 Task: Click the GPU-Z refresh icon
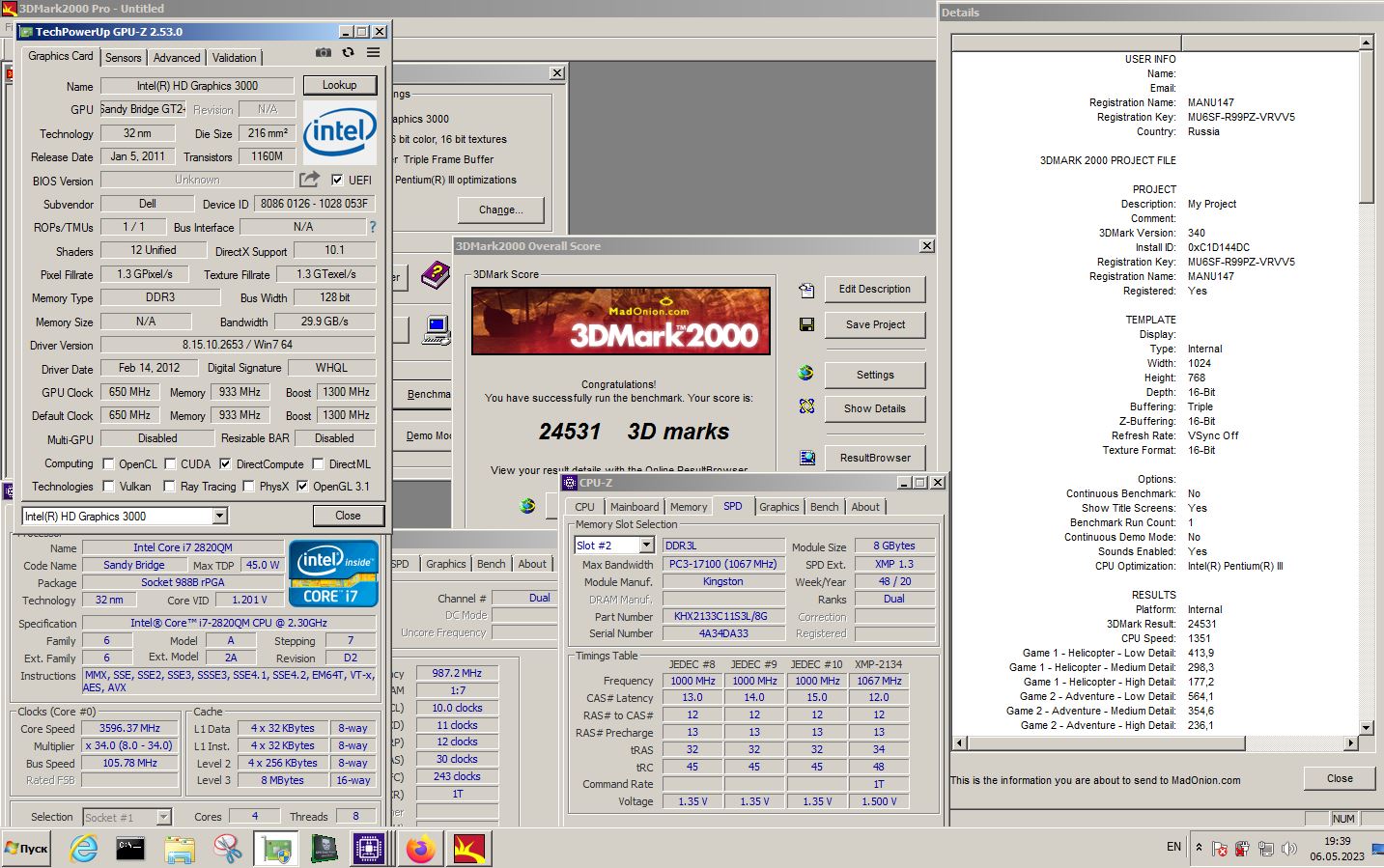point(348,53)
